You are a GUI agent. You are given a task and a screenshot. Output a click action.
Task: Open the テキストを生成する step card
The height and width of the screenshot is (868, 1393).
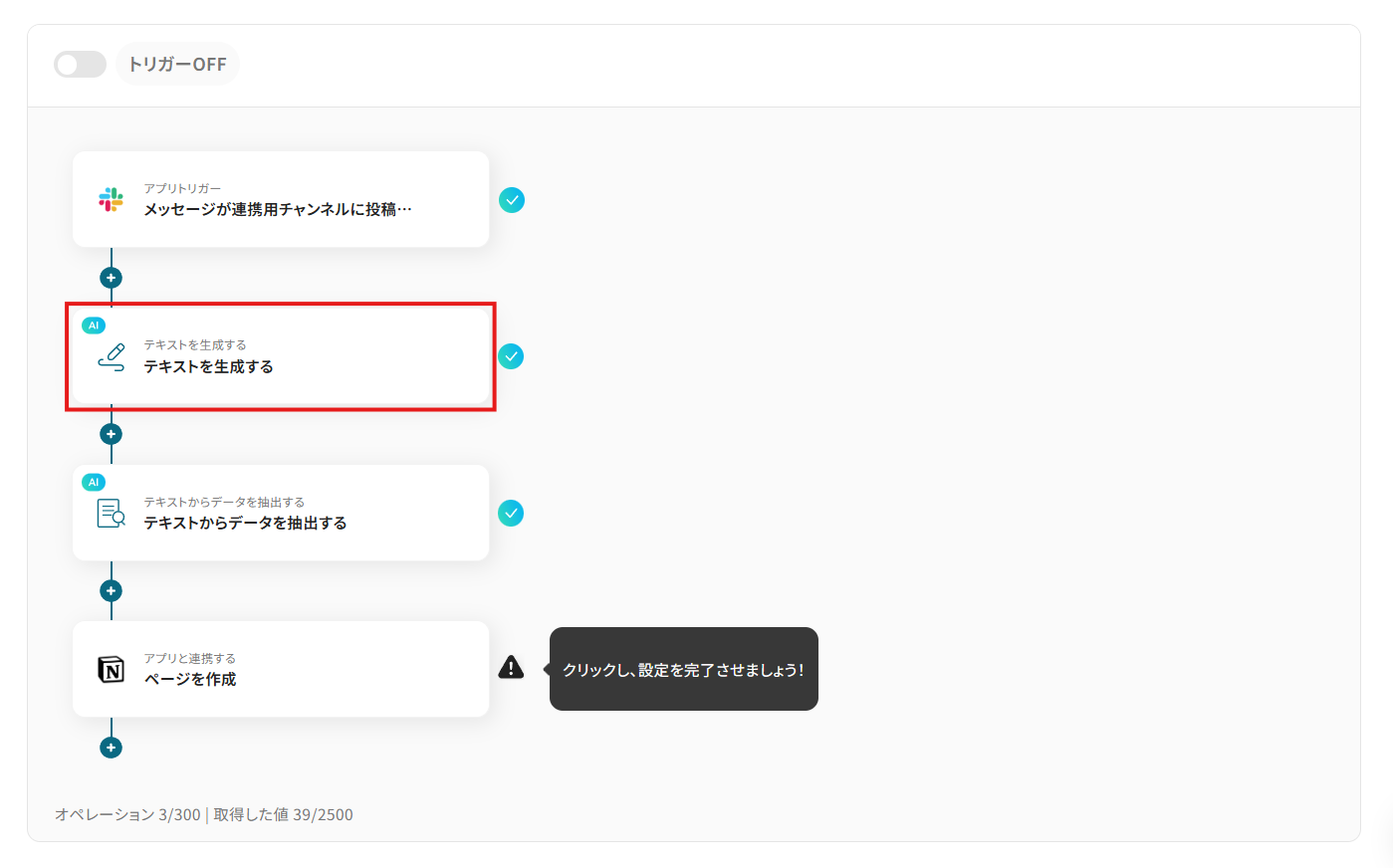[281, 356]
